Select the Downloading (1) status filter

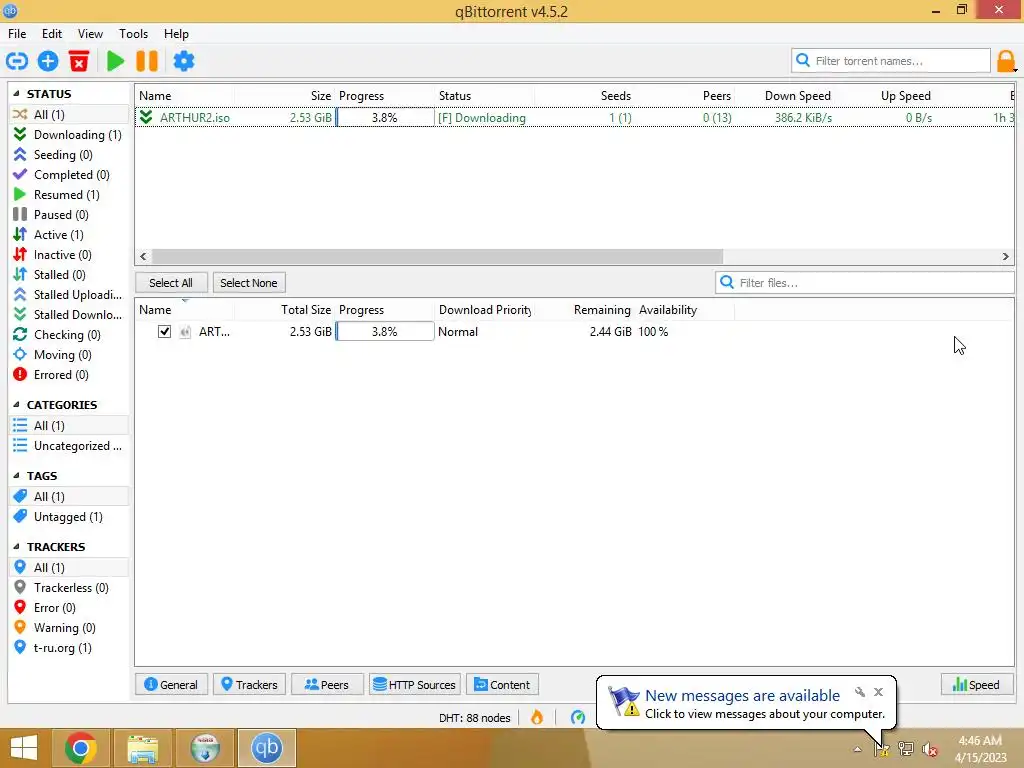point(68,135)
